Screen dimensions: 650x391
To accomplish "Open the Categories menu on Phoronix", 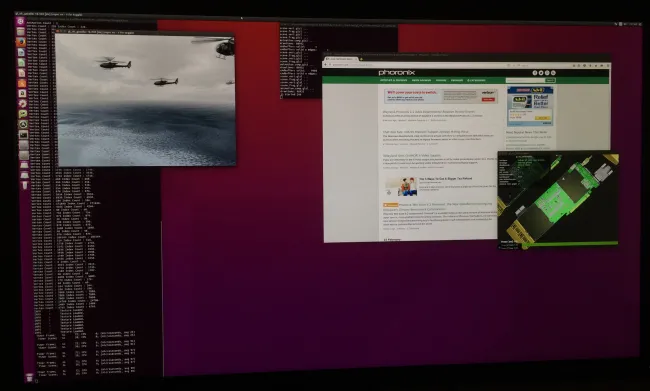I will click(x=476, y=80).
